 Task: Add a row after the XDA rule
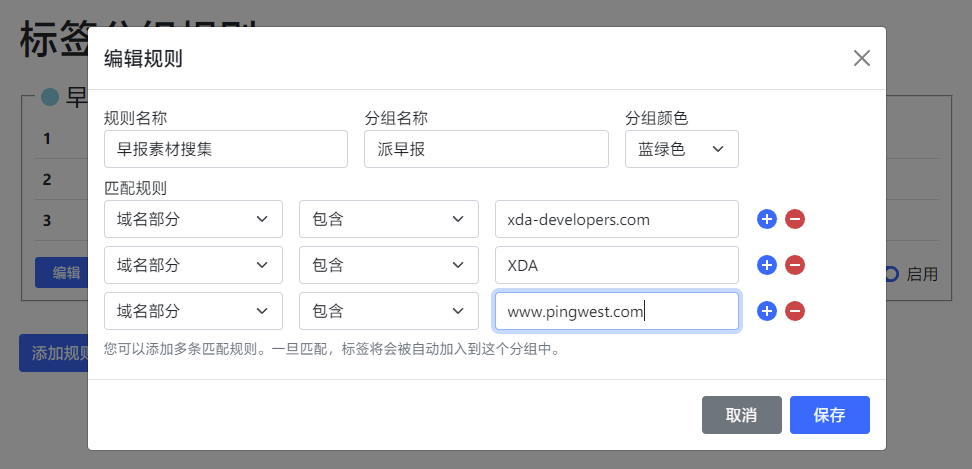coord(767,265)
